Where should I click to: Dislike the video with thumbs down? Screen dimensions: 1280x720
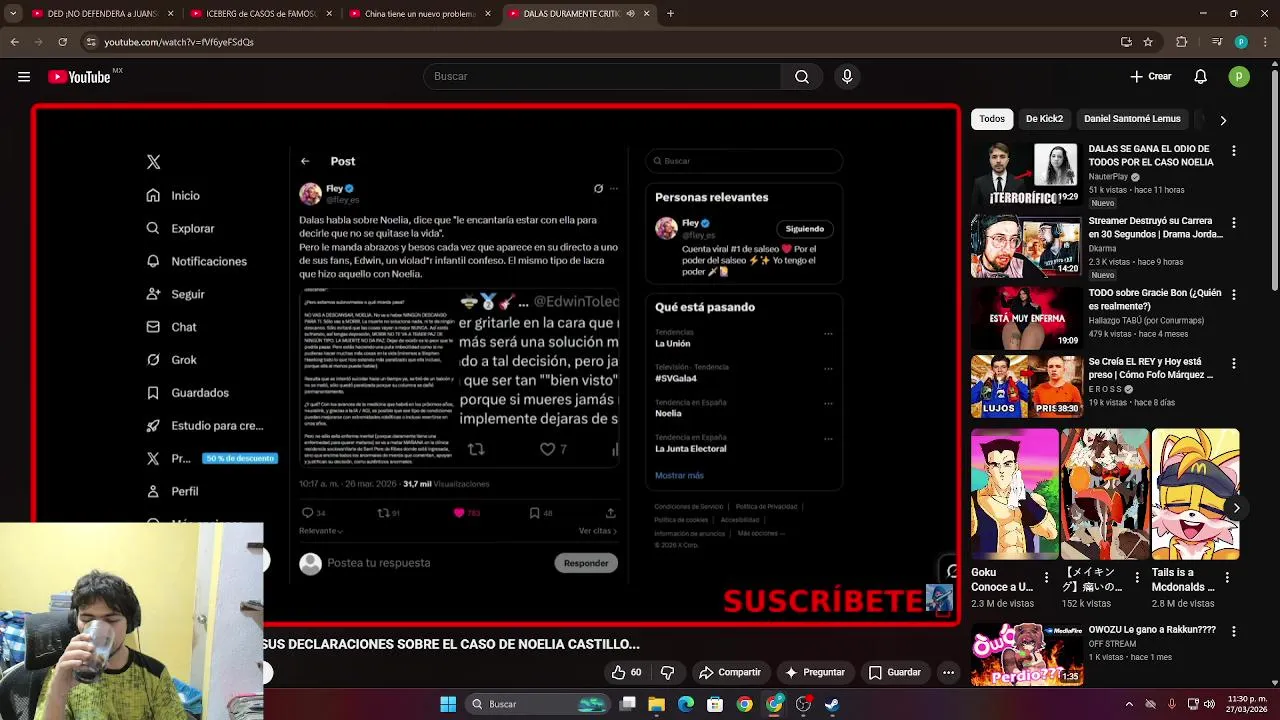668,673
